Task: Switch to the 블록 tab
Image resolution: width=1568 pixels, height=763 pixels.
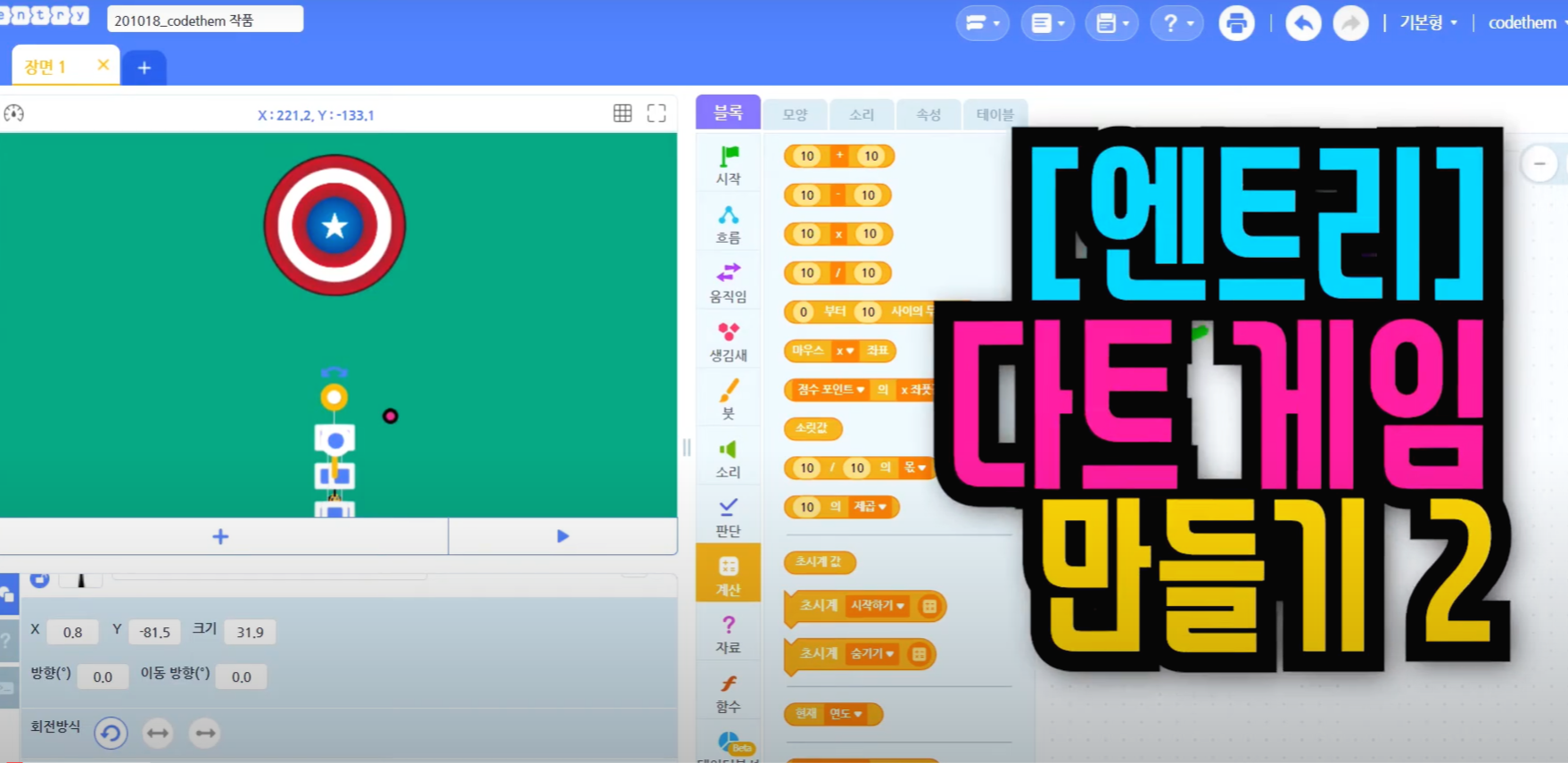Action: [x=728, y=112]
